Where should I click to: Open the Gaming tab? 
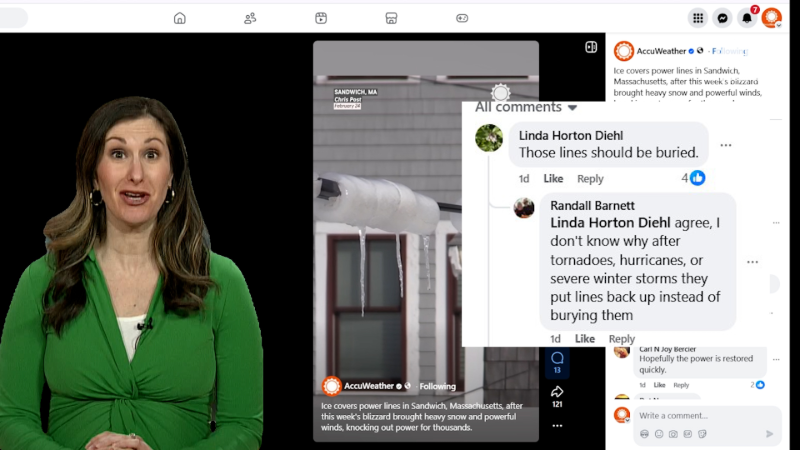tap(462, 18)
